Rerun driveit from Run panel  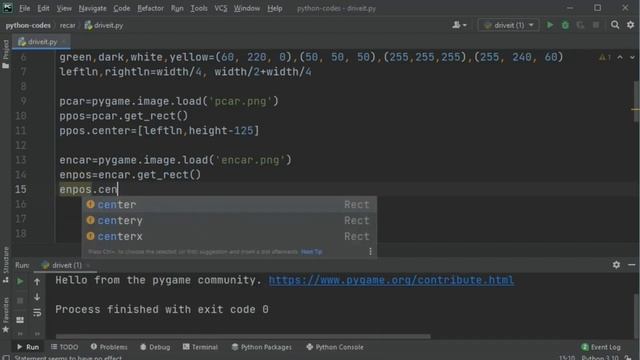[x=20, y=281]
